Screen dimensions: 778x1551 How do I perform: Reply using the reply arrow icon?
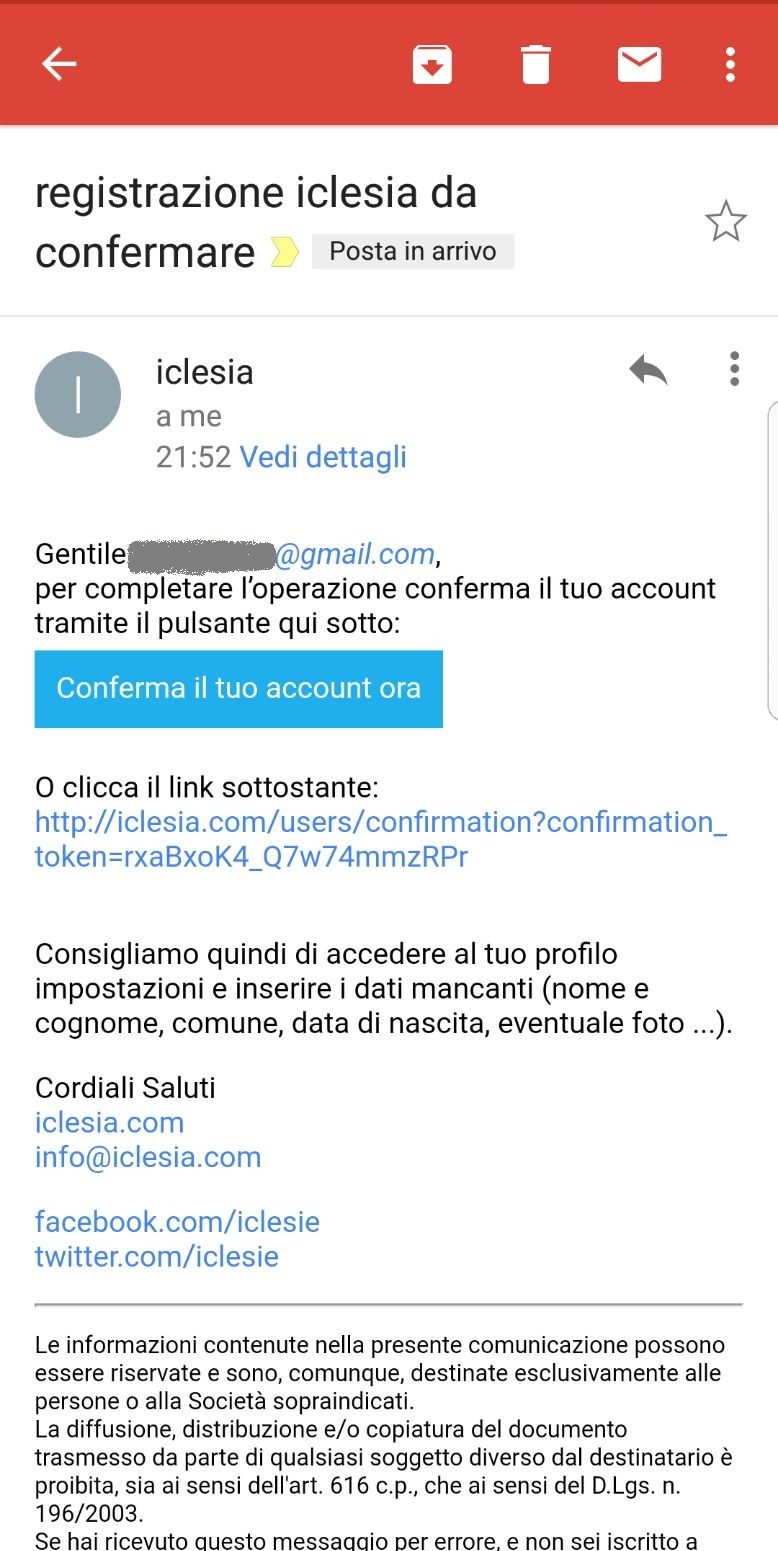648,370
